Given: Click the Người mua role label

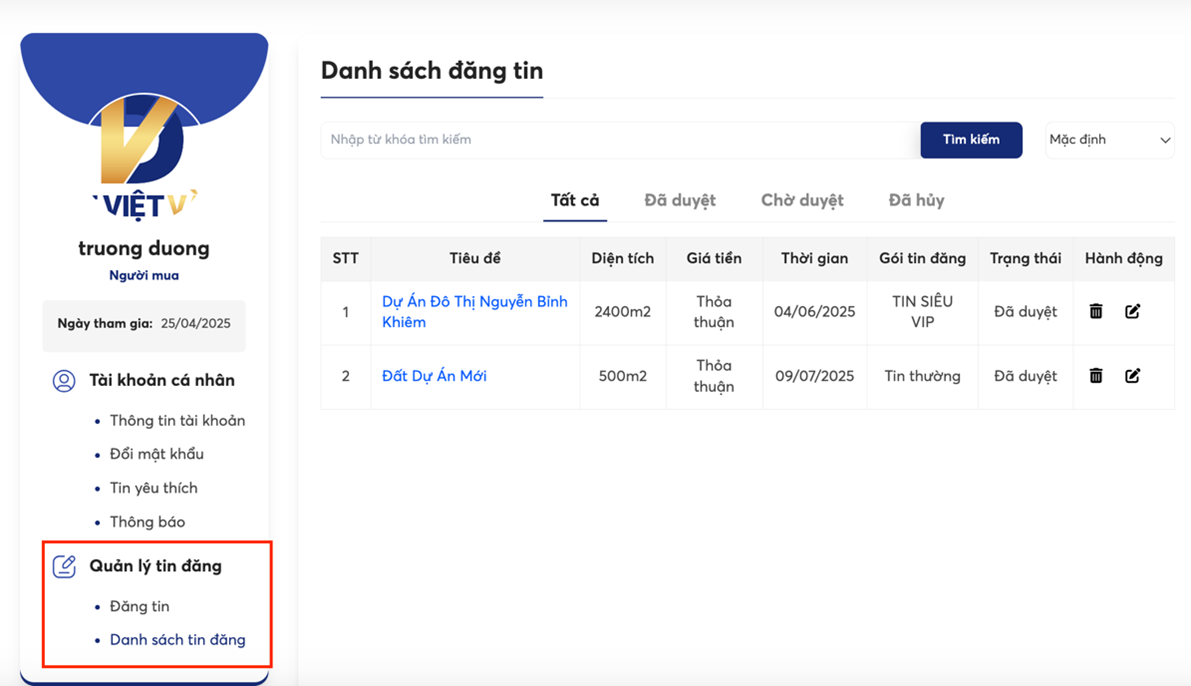Looking at the screenshot, I should point(144,276).
